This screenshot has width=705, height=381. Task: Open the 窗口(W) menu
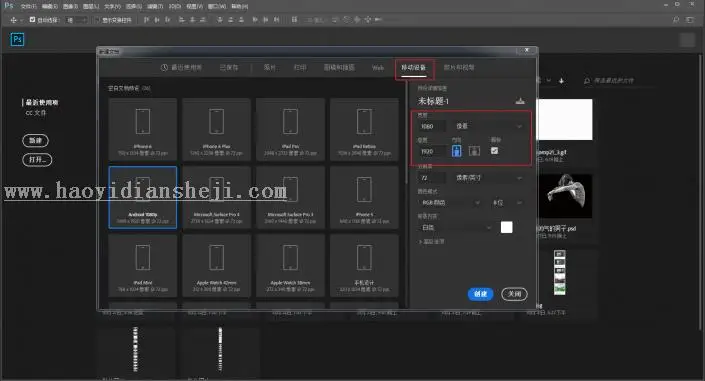(217, 6)
